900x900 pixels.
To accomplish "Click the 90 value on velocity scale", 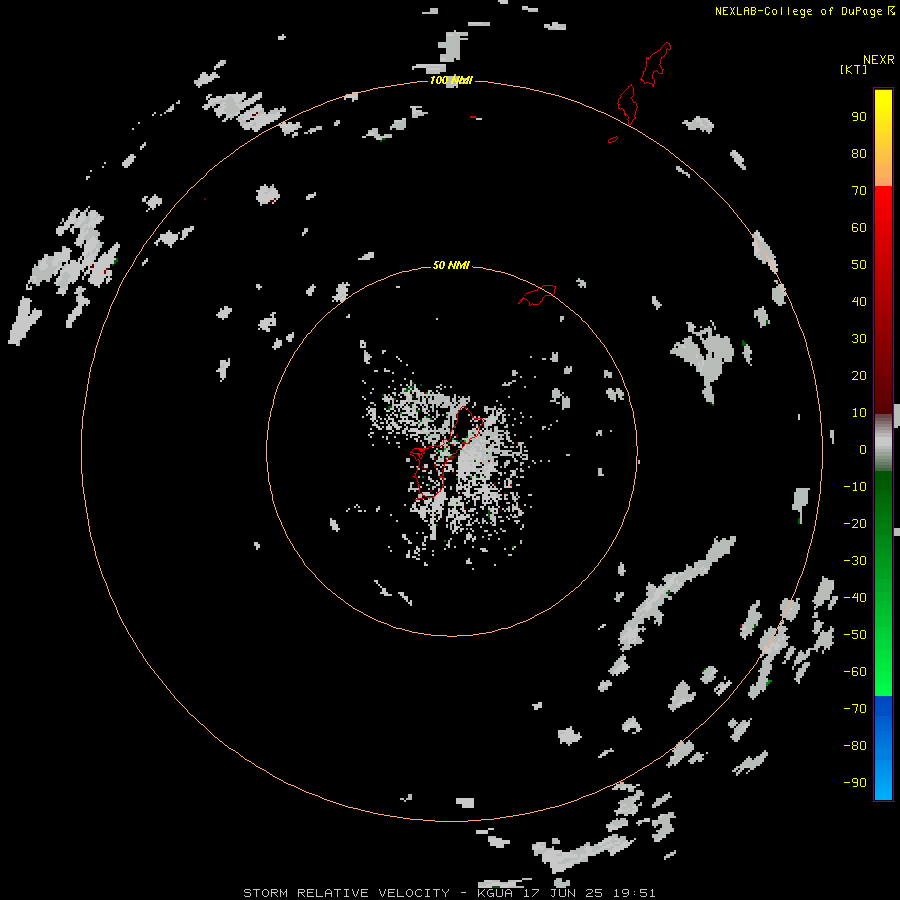I will (x=859, y=117).
